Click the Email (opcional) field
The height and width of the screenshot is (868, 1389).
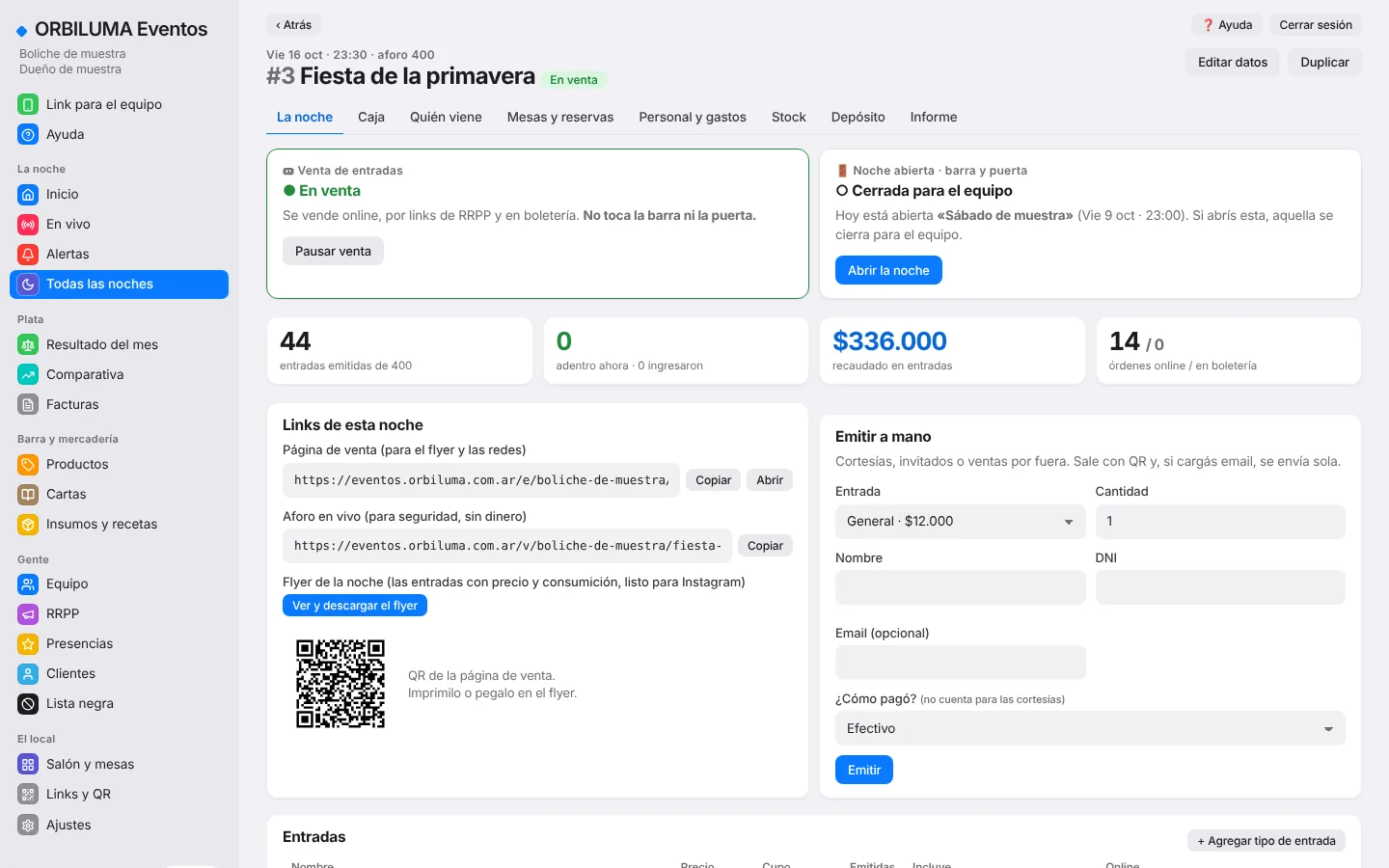coord(960,663)
